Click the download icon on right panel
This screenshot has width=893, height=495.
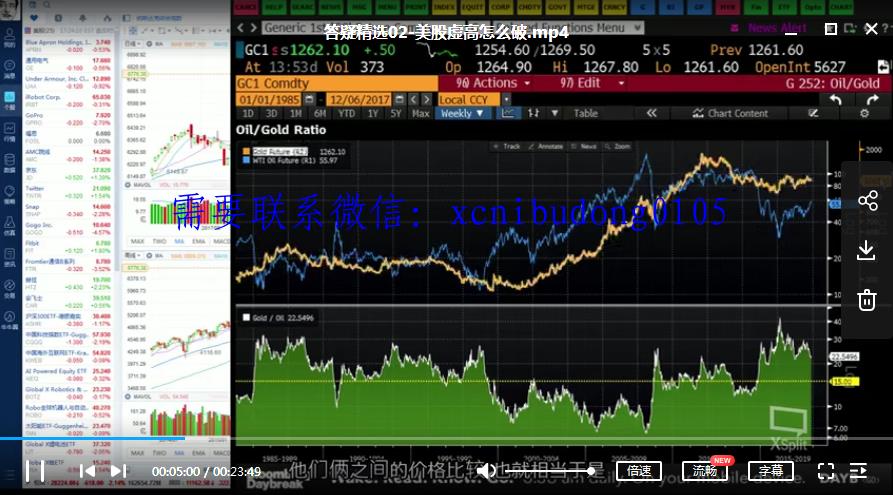[x=866, y=251]
